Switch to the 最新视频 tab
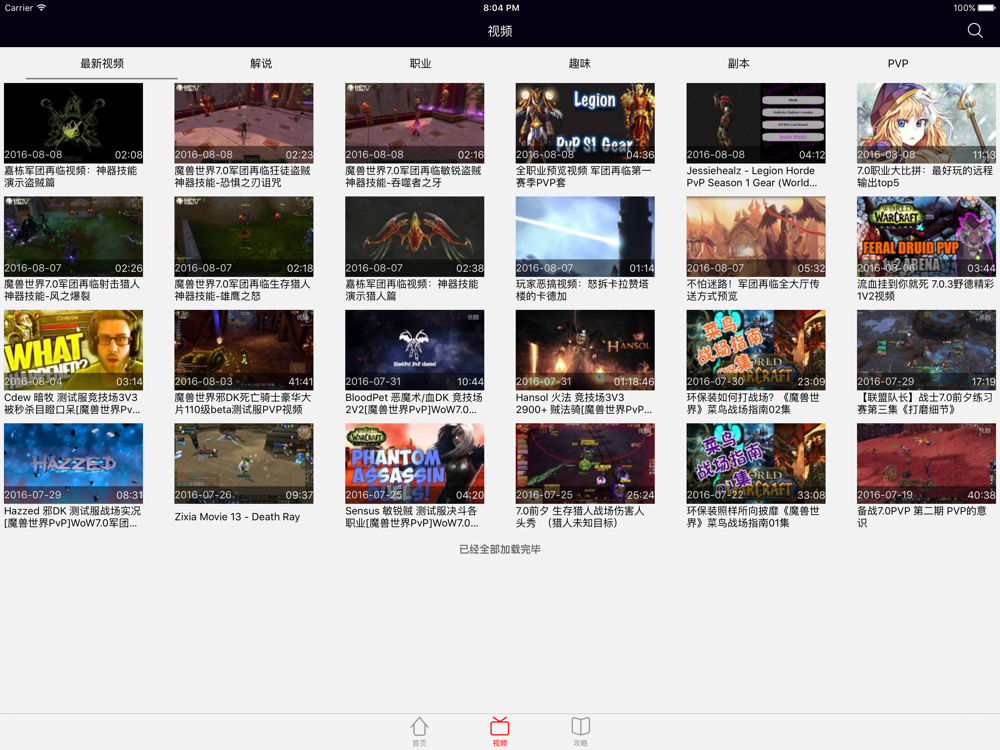The height and width of the screenshot is (750, 1000). pos(102,63)
